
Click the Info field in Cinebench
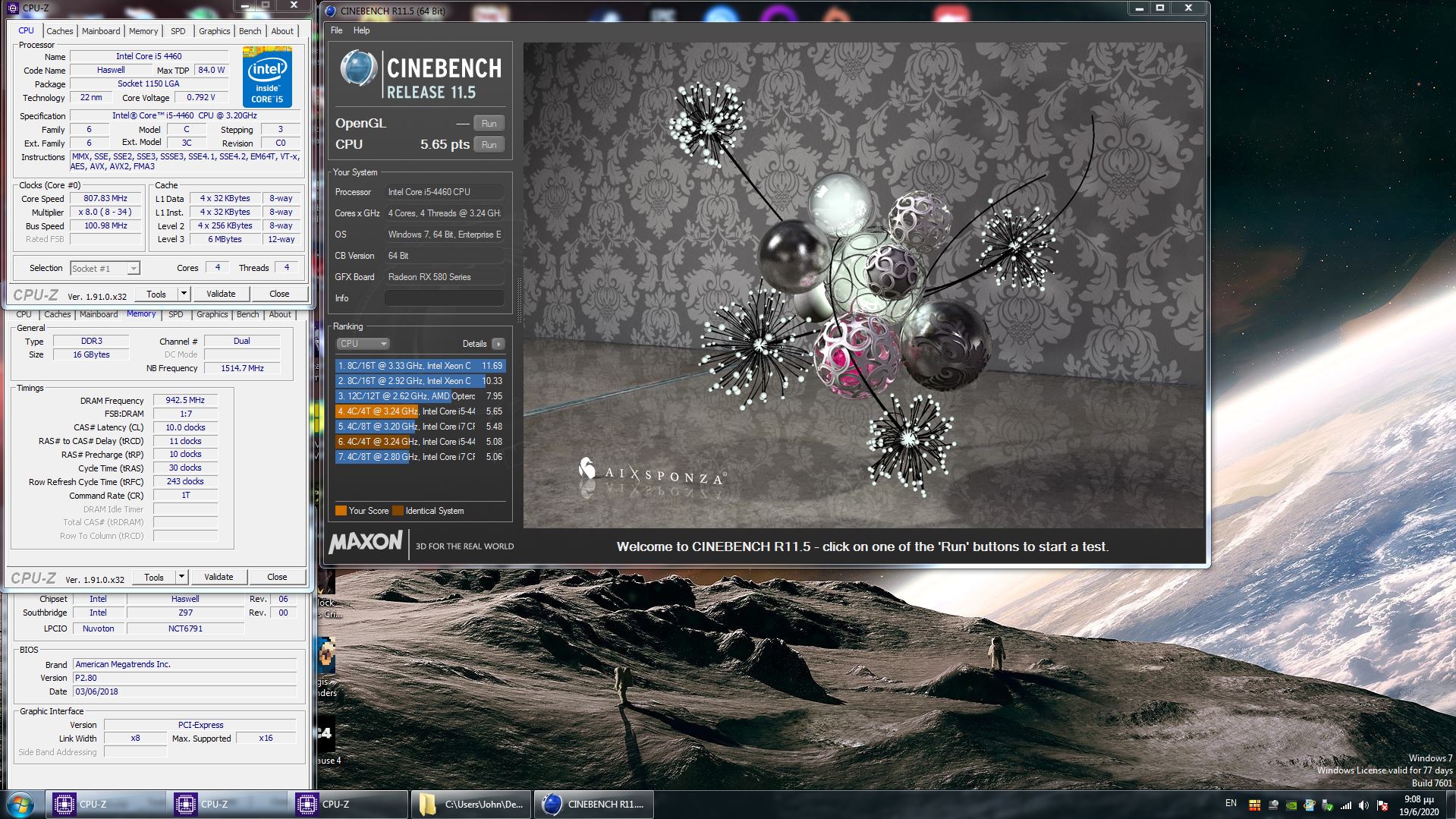click(x=444, y=298)
